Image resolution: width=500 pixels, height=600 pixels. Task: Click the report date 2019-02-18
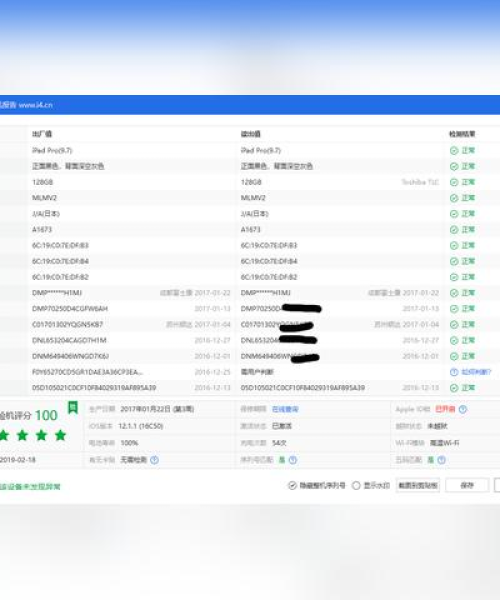pyautogui.click(x=18, y=460)
